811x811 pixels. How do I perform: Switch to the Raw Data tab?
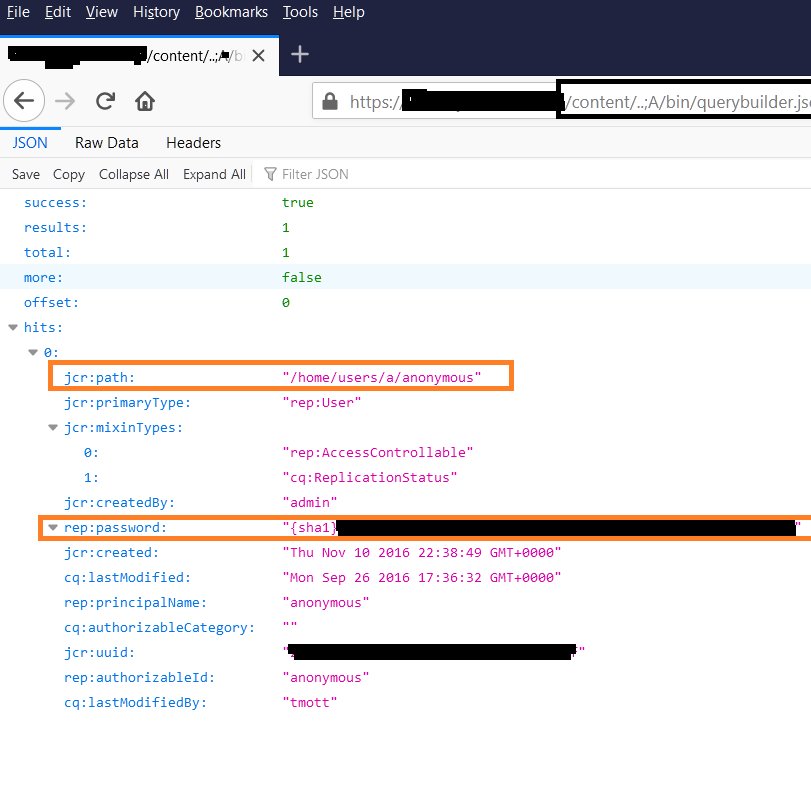point(107,143)
